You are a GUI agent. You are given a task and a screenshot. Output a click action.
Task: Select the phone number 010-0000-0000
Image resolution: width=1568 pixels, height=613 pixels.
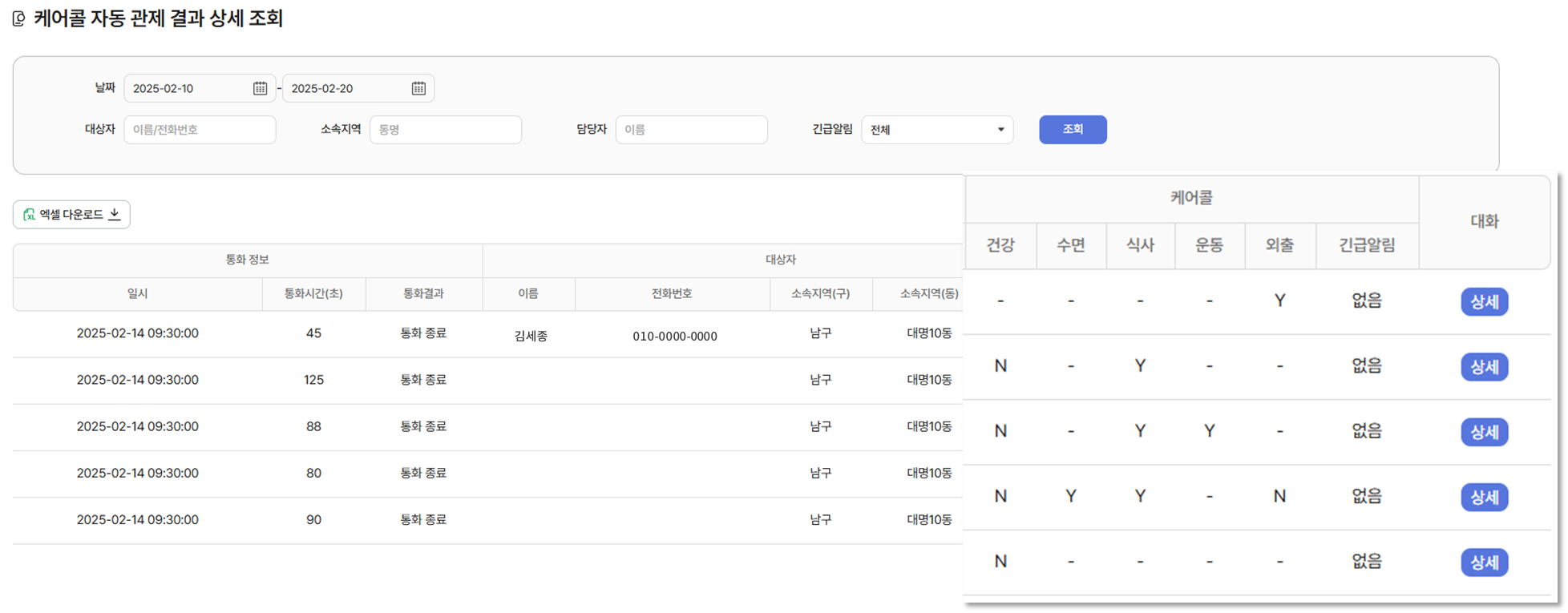tap(675, 337)
